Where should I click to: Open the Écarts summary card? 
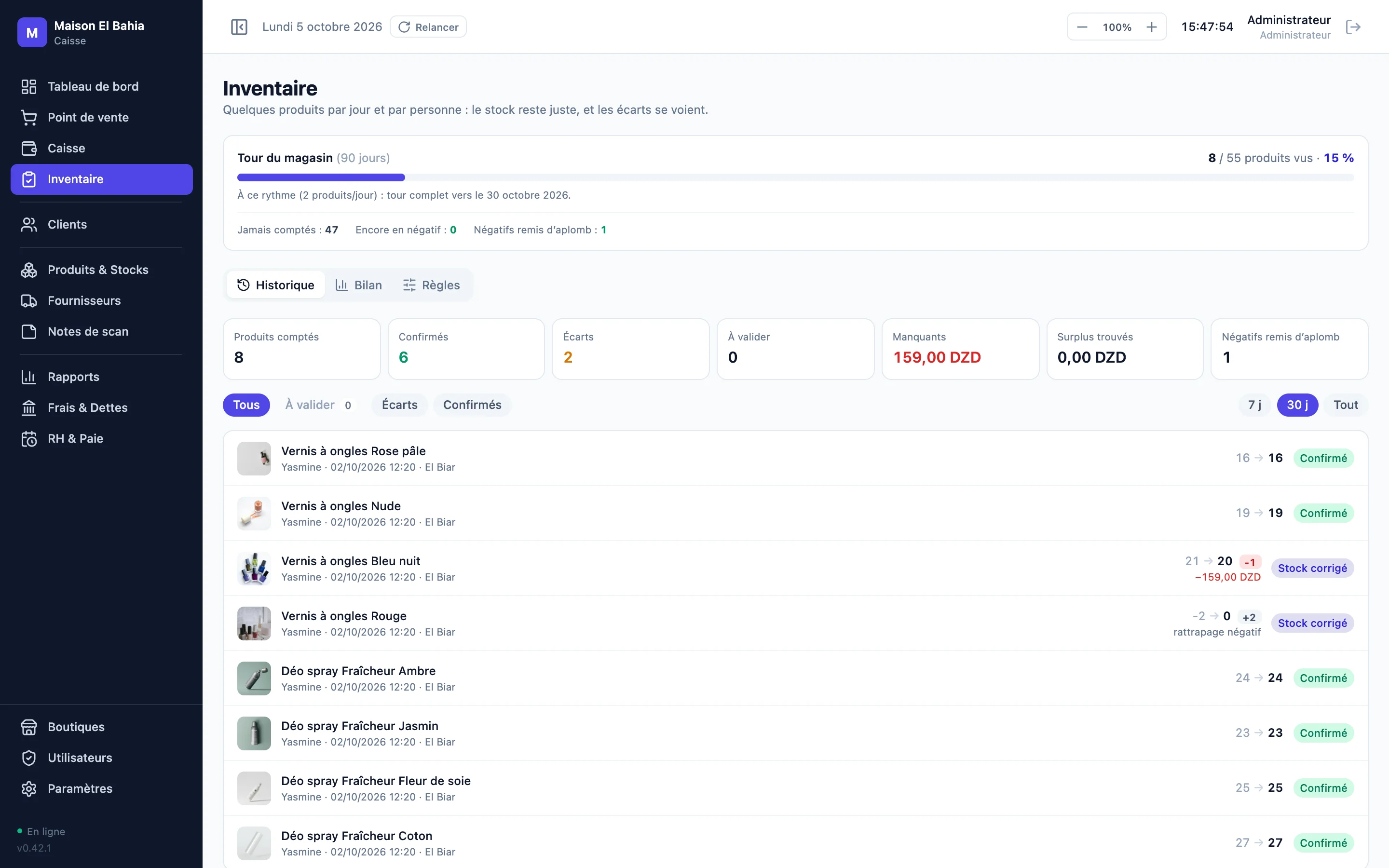tap(630, 349)
